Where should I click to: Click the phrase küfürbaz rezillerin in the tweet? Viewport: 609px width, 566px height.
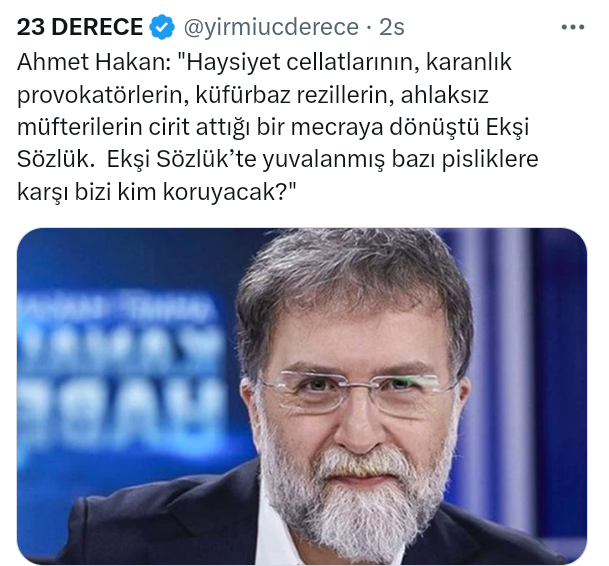(293, 96)
